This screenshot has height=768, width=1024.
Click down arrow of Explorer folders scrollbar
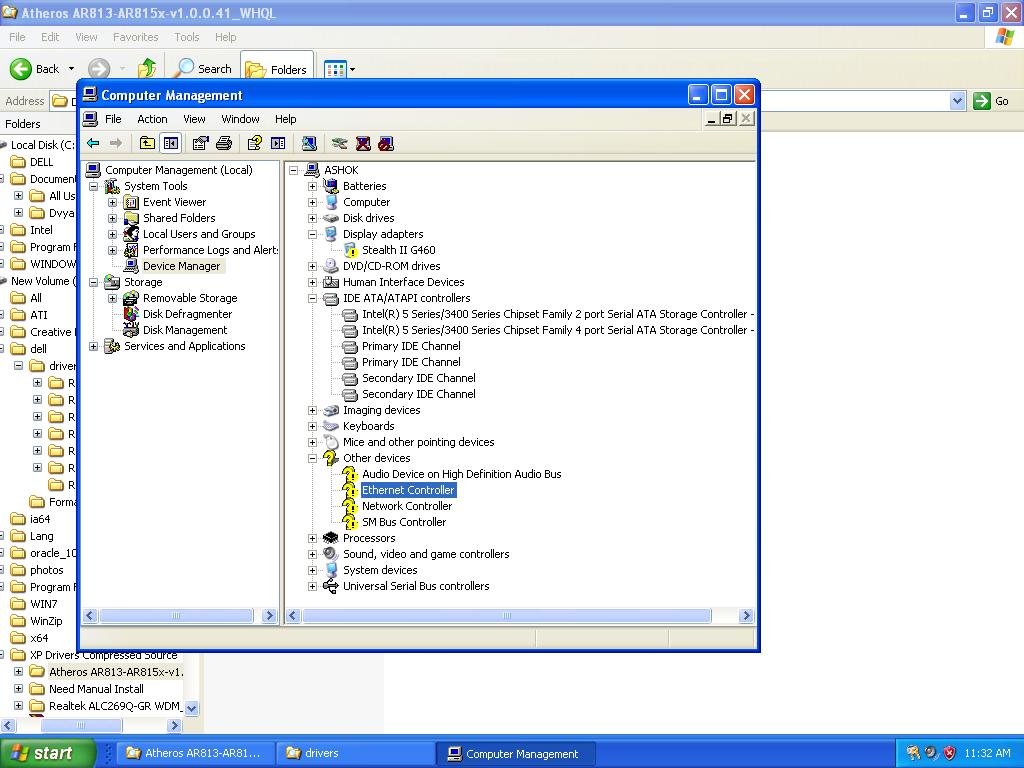pos(191,708)
